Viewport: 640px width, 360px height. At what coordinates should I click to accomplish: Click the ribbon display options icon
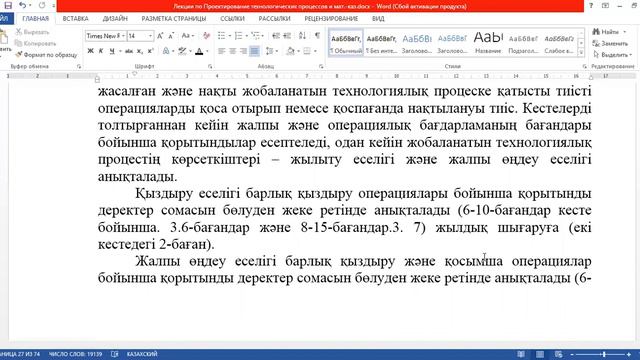[x=605, y=6]
